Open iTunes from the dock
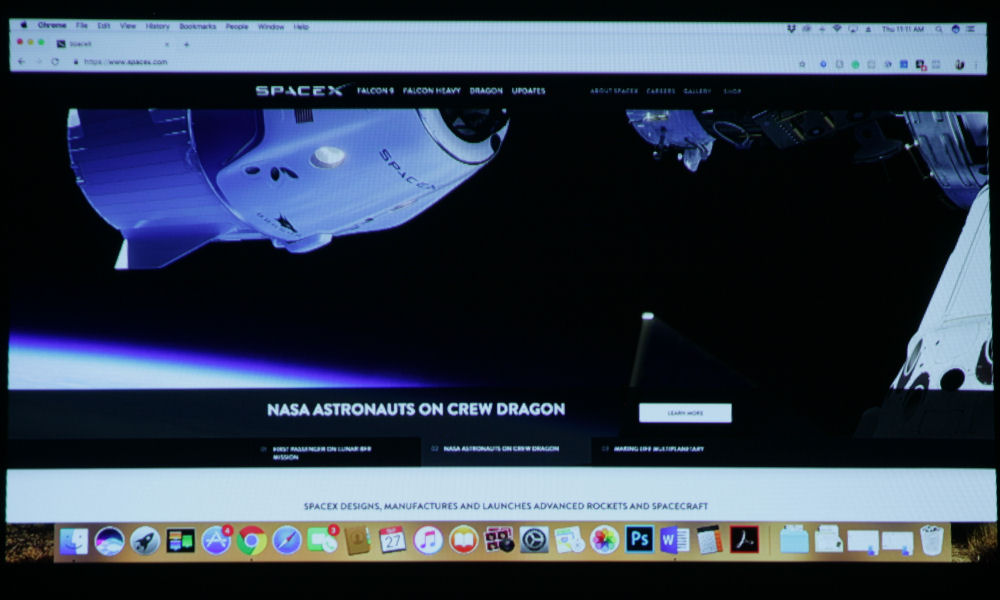Screen dimensions: 1000x600 click(x=428, y=540)
